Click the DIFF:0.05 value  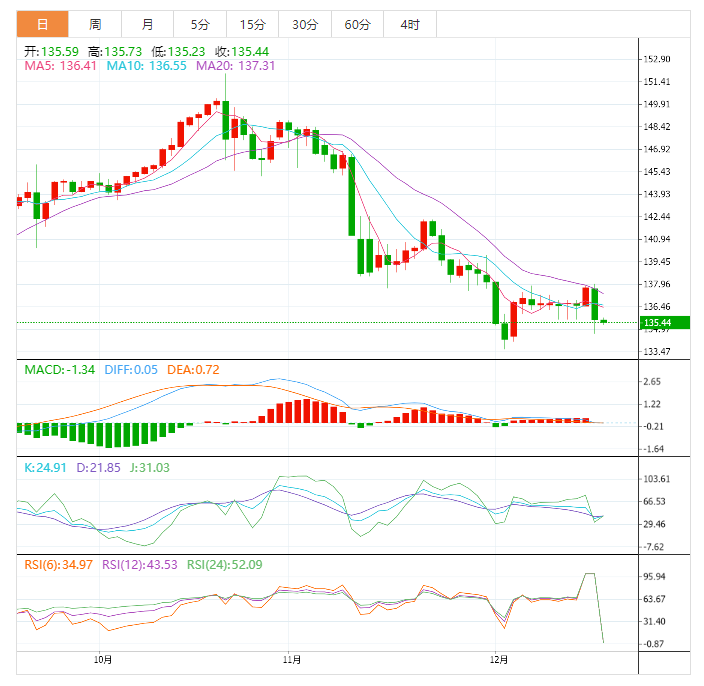pyautogui.click(x=131, y=370)
